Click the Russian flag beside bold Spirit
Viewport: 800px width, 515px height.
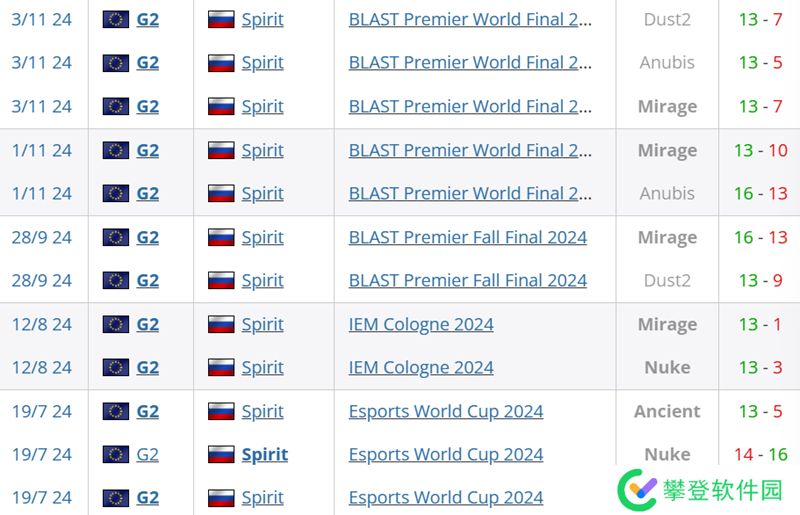pyautogui.click(x=221, y=455)
